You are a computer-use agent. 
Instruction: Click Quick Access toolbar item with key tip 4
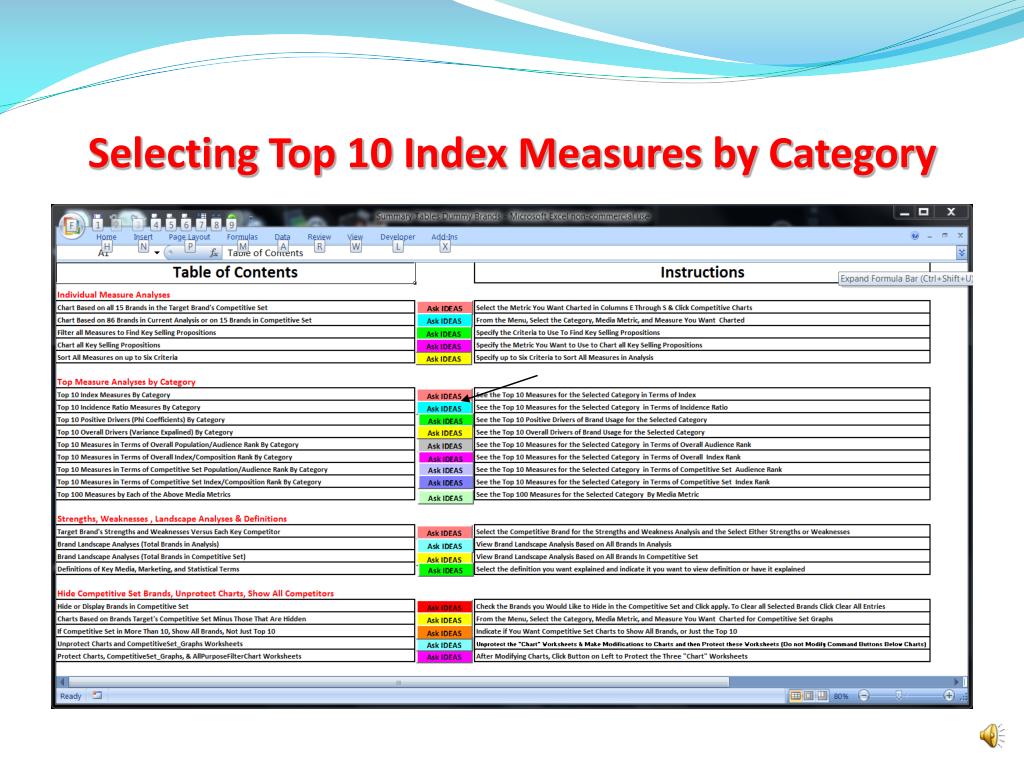click(x=155, y=224)
